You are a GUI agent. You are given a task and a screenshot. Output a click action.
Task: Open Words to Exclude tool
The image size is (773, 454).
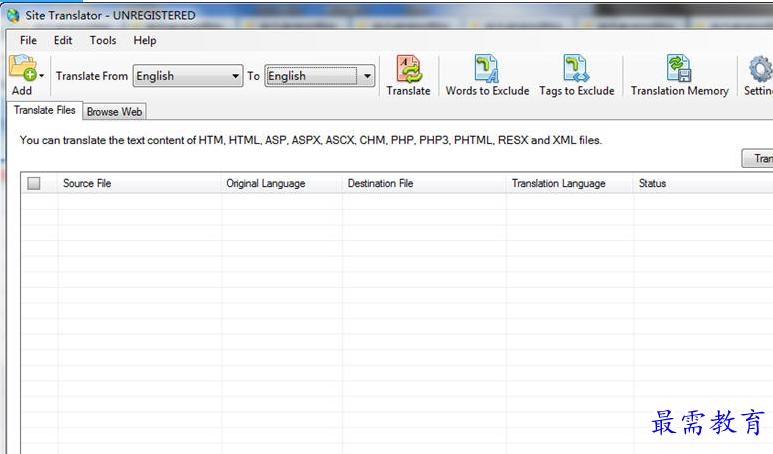pos(487,75)
